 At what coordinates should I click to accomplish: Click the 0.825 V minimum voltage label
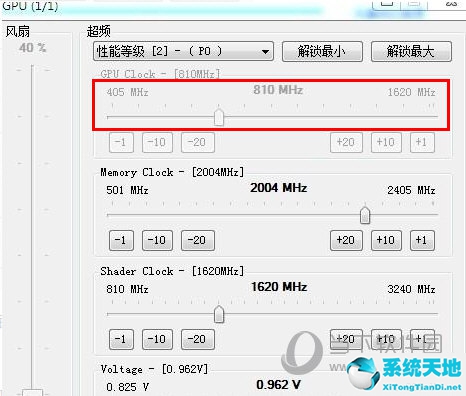tap(127, 387)
